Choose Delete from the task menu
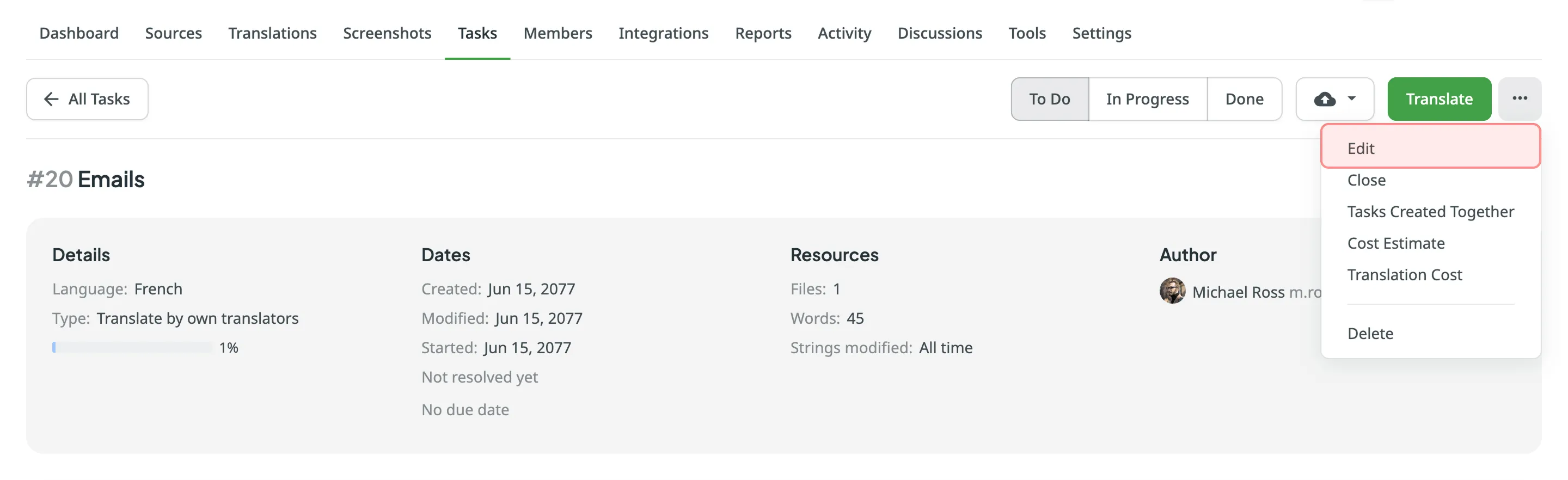Screen dimensions: 1568x480 click(1370, 334)
